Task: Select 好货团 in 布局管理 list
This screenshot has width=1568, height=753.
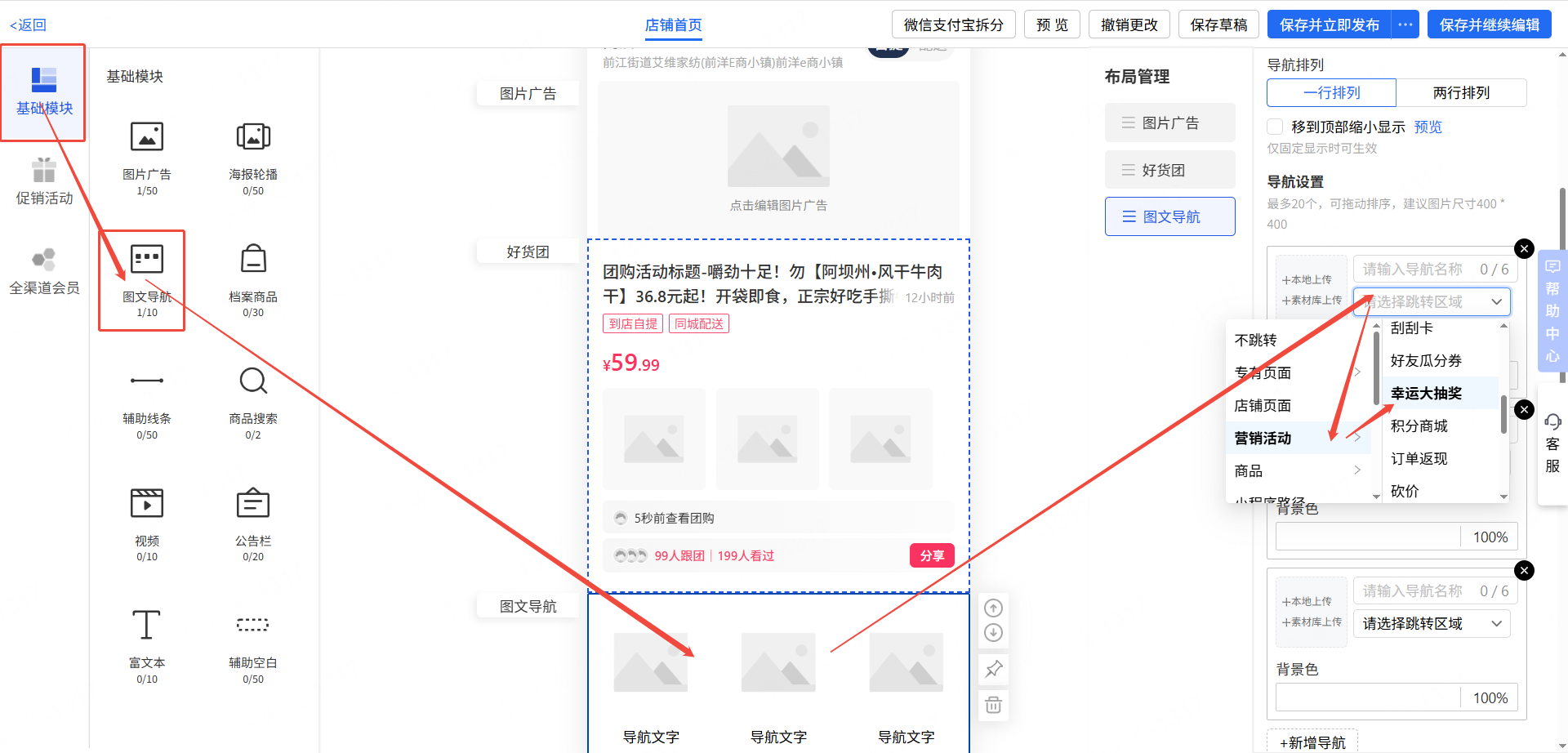Action: pos(1169,170)
